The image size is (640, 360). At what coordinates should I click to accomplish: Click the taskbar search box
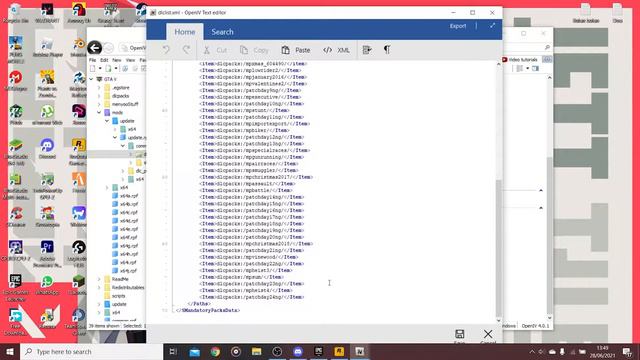pyautogui.click(x=91, y=351)
